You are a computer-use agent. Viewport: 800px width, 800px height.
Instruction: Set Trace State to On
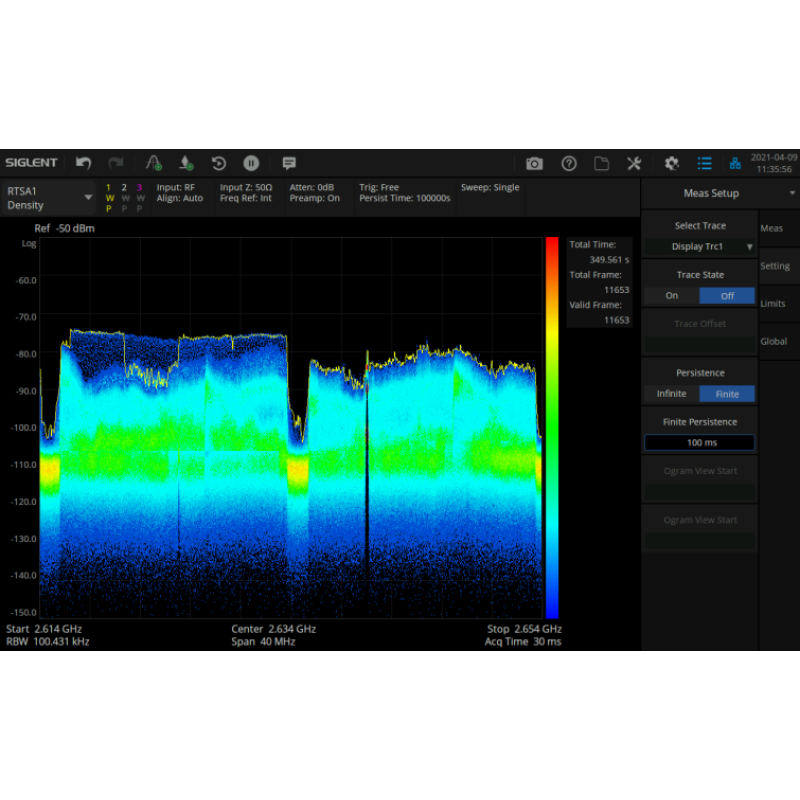671,296
